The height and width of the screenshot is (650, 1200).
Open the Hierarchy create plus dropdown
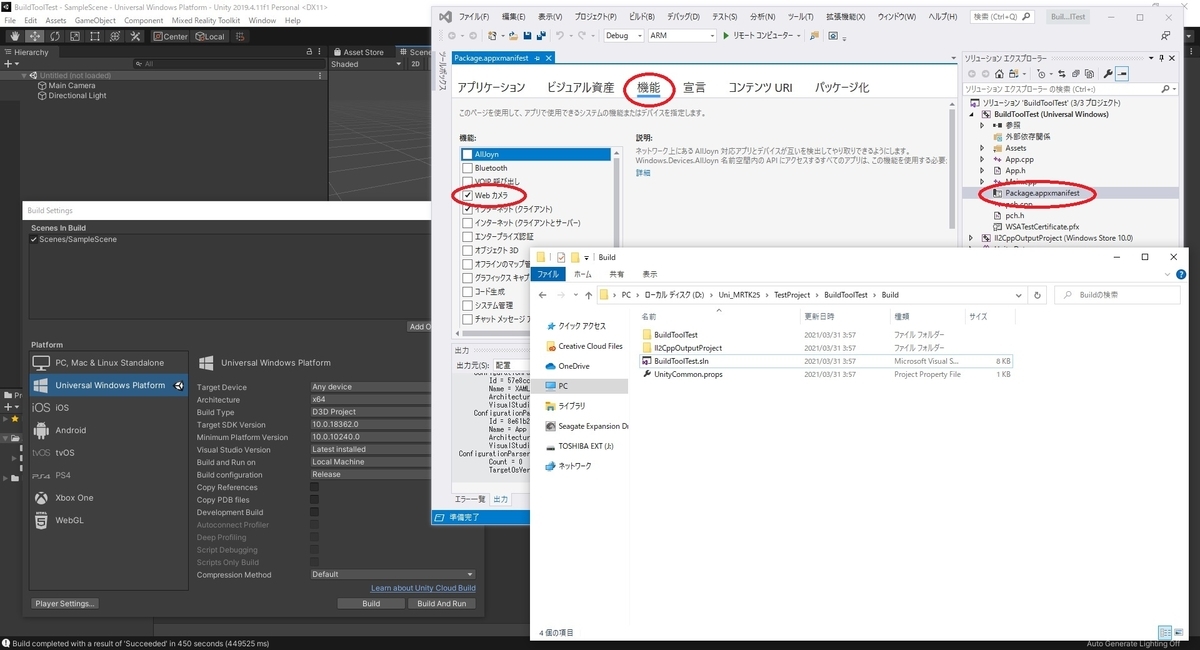[x=11, y=64]
